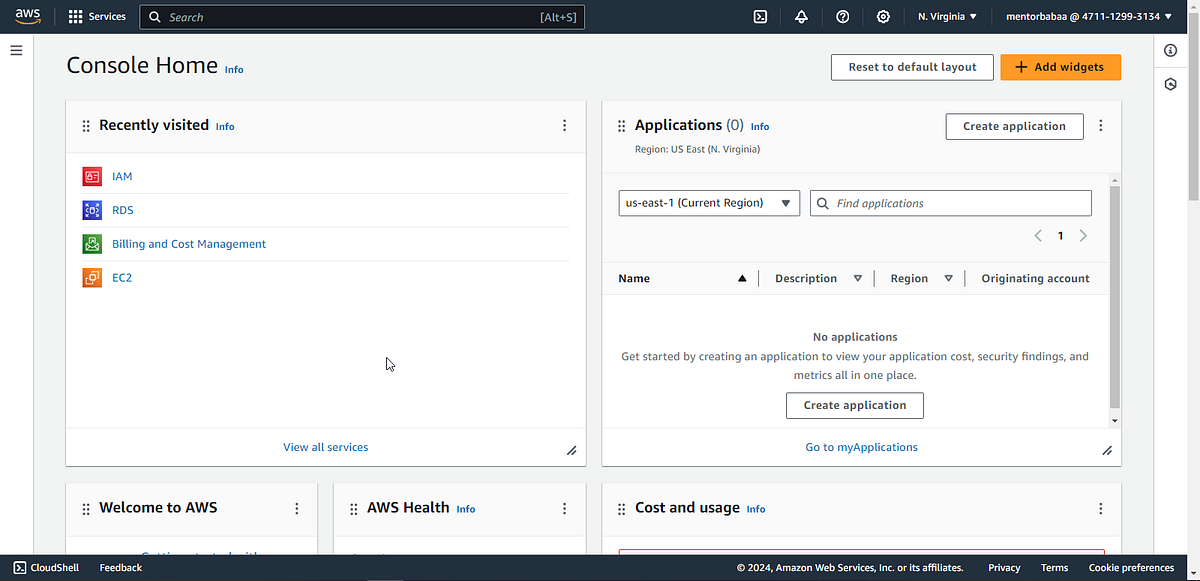Open CloudShell from the bottom status bar
Screen dimensions: 1200x581
point(46,567)
